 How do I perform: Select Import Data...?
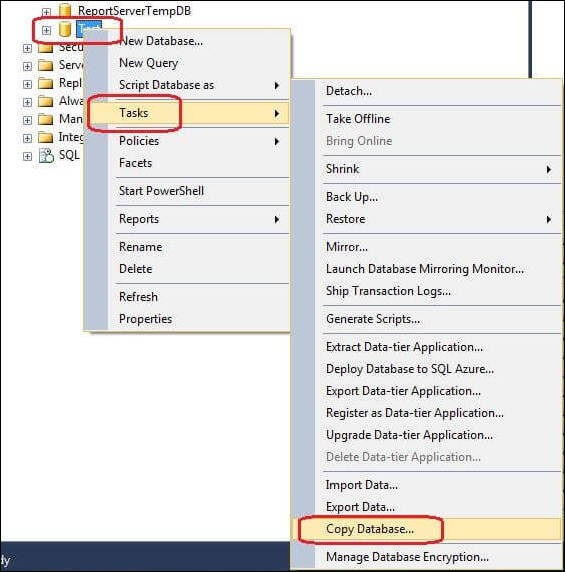(x=426, y=485)
